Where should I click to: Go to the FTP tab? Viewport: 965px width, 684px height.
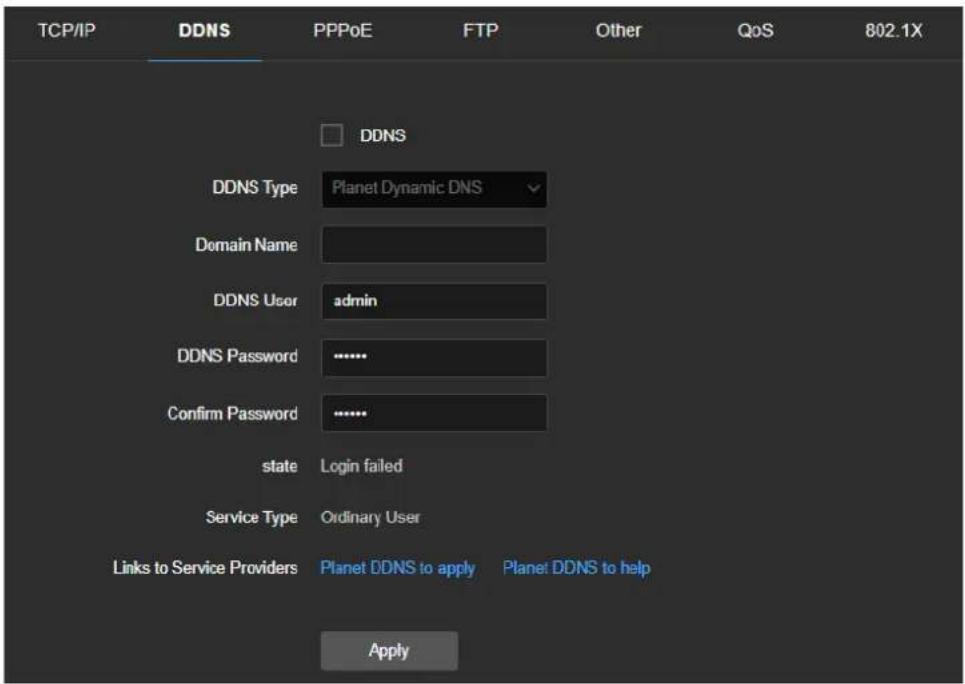click(481, 30)
